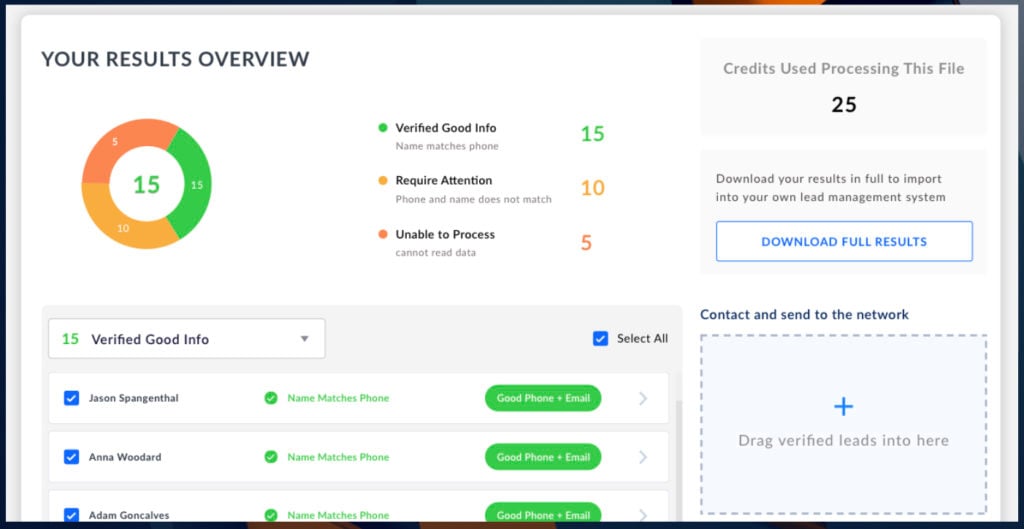This screenshot has width=1024, height=529.
Task: Open the Verified Good Info filter dropdown
Action: (187, 338)
